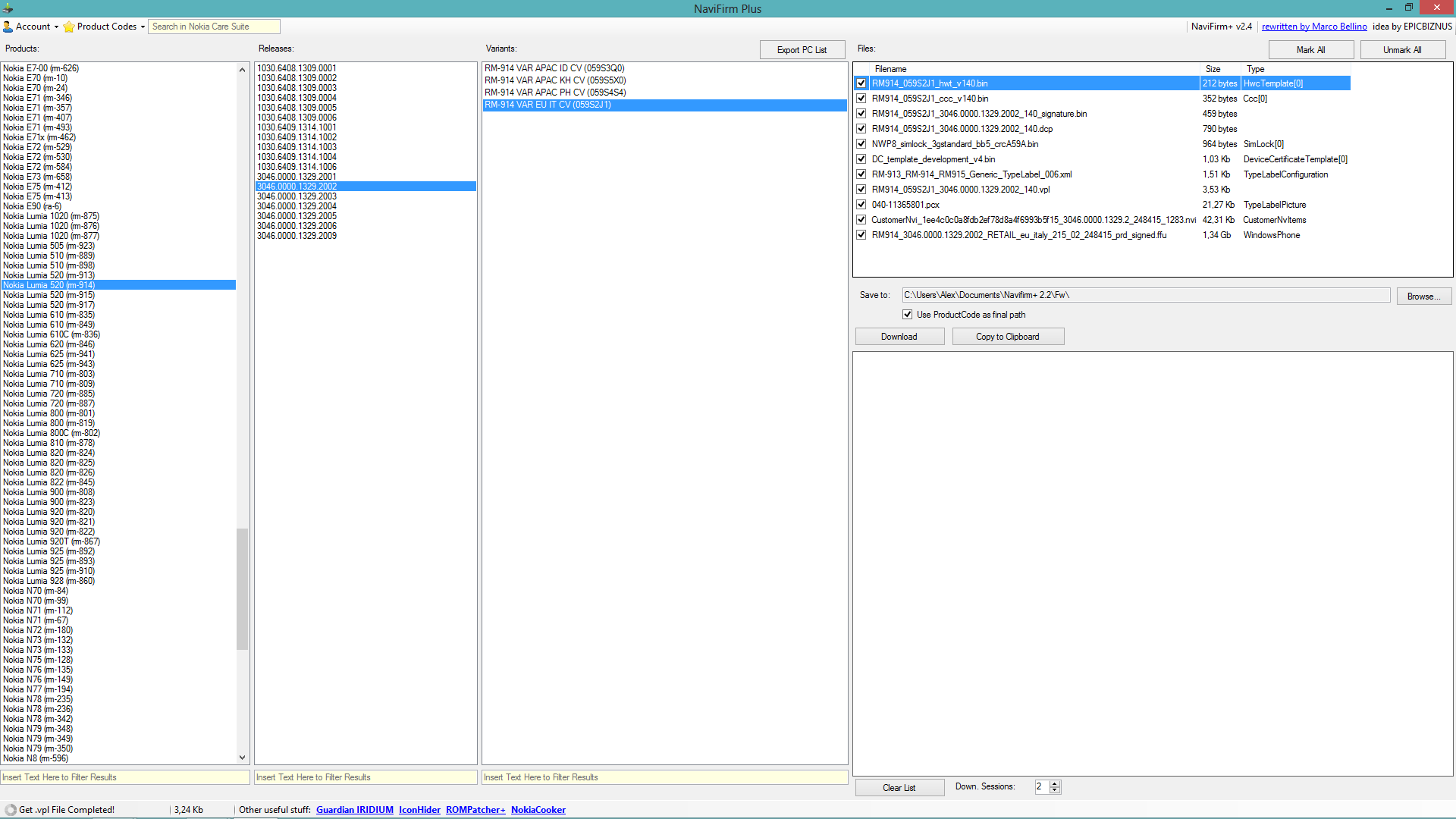Toggle 'Use ProductCode as final path' checkbox
The image size is (1456, 819).
click(907, 315)
